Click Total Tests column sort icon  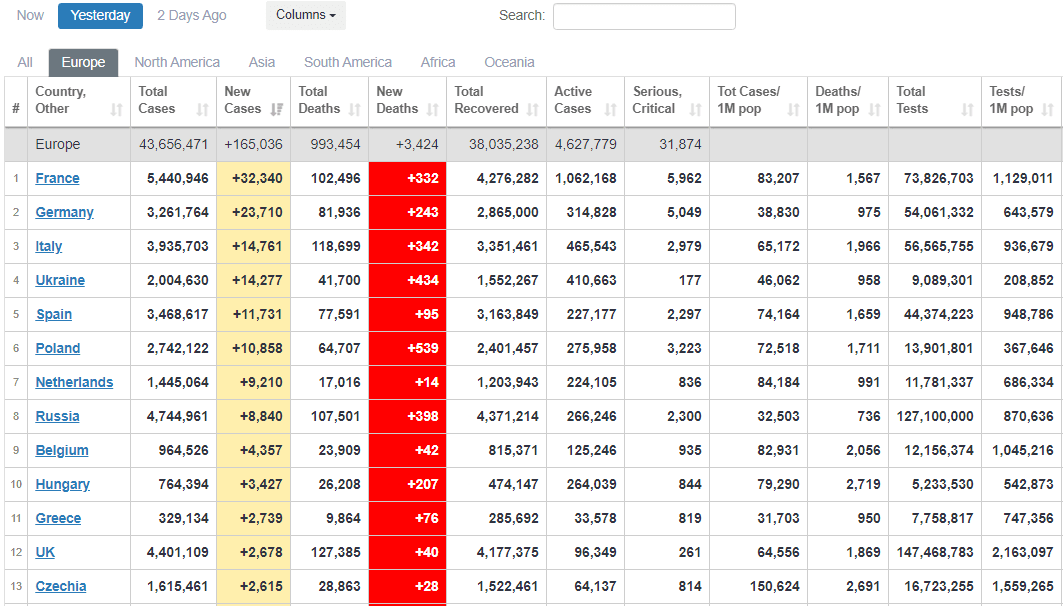coord(968,109)
